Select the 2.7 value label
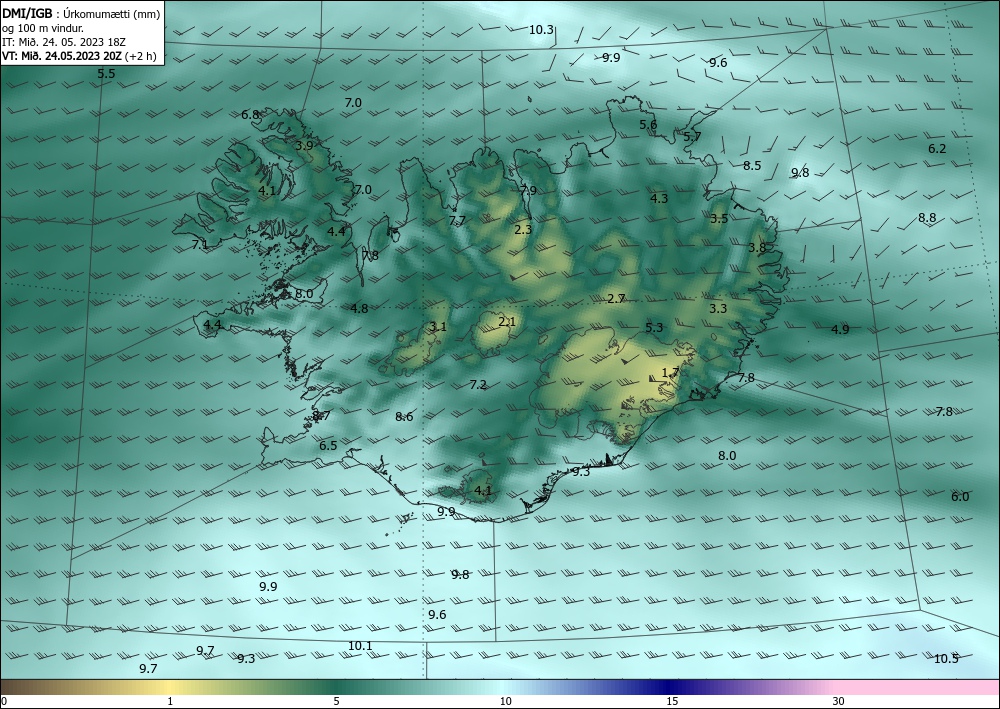This screenshot has height=709, width=1000. [616, 298]
